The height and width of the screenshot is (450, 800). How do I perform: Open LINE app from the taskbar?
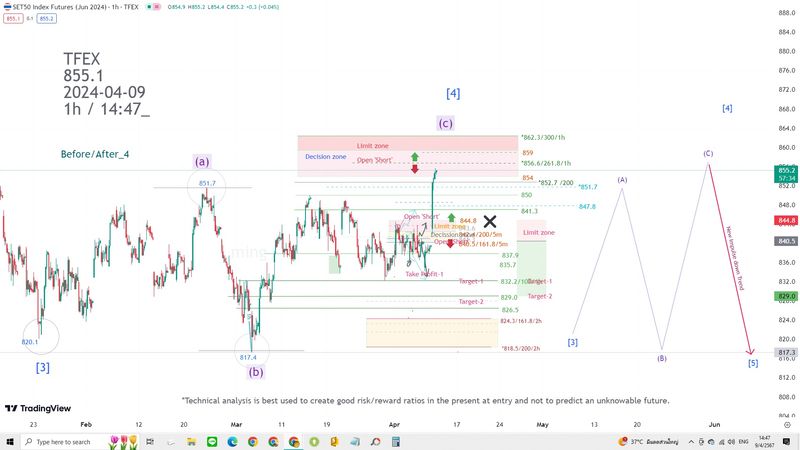click(x=213, y=441)
